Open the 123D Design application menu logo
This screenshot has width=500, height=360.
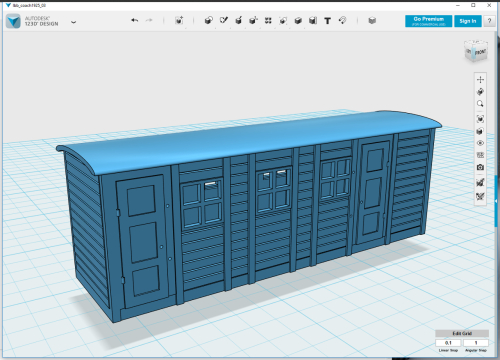[x=13, y=21]
